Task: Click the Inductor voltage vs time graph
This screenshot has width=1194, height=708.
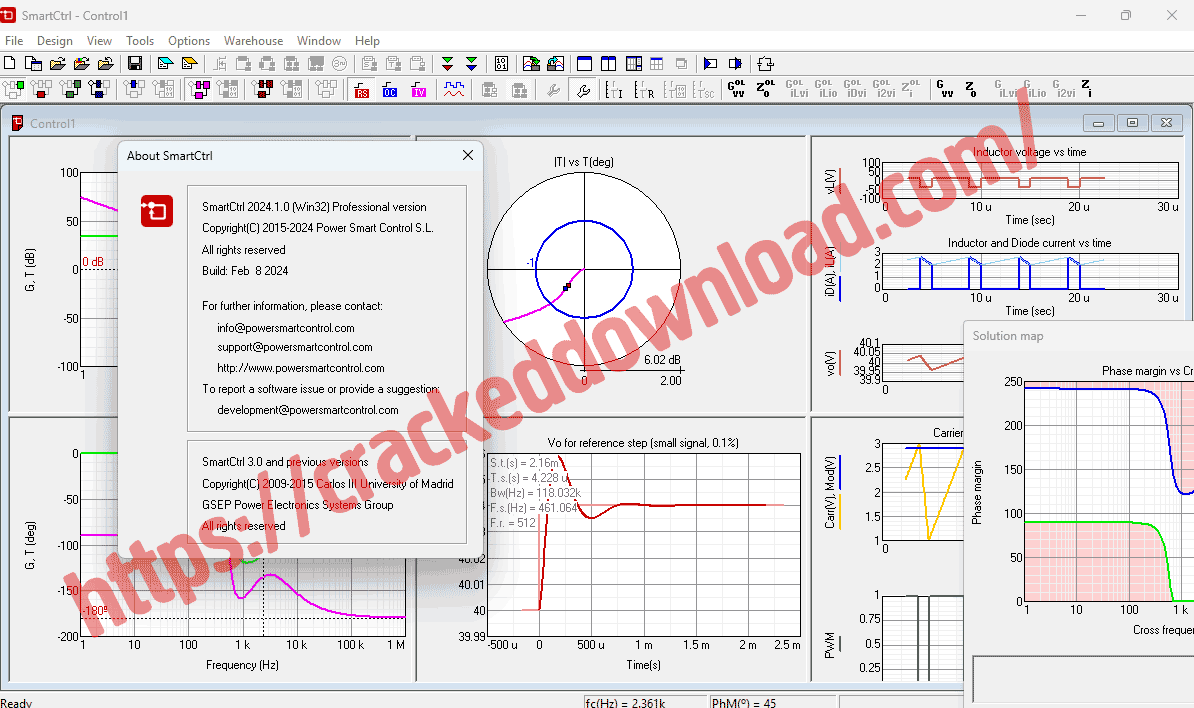Action: point(1031,182)
